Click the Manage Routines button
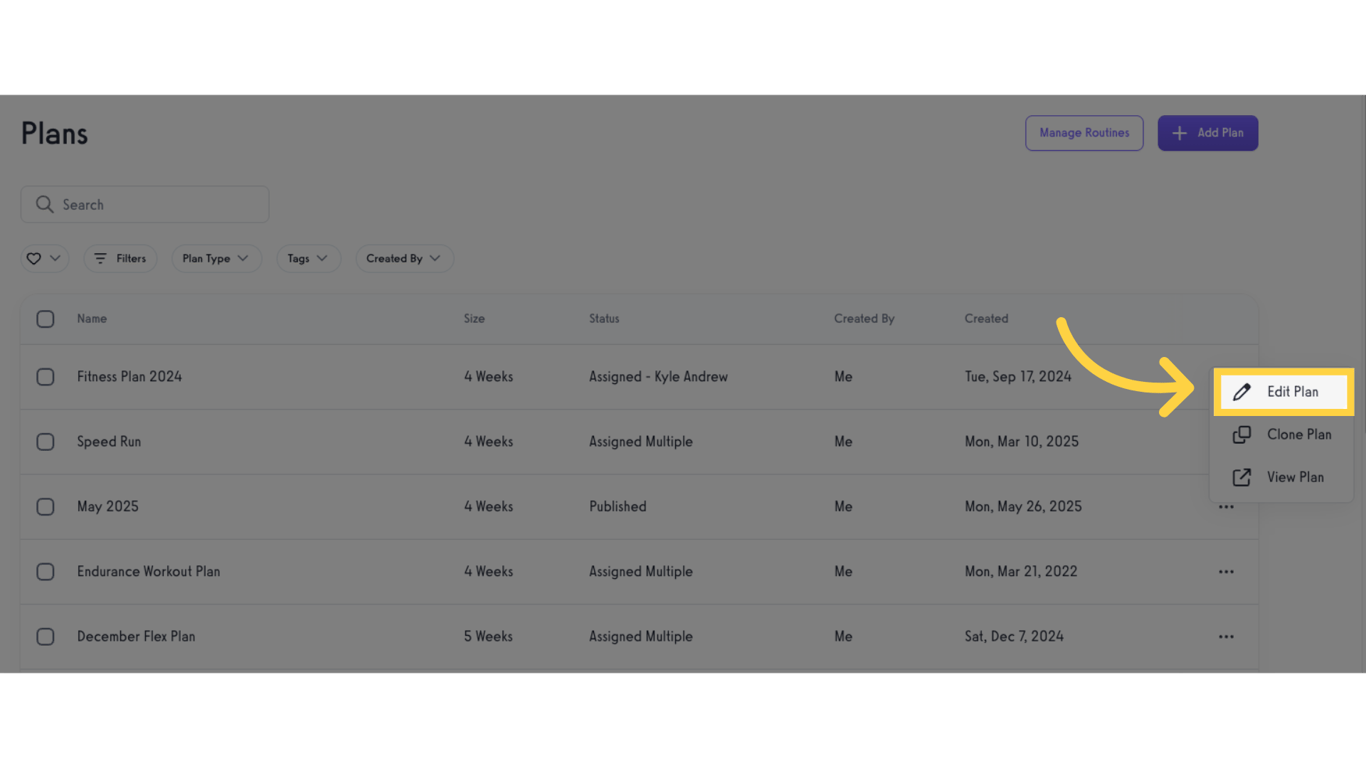The width and height of the screenshot is (1366, 768). pyautogui.click(x=1084, y=133)
